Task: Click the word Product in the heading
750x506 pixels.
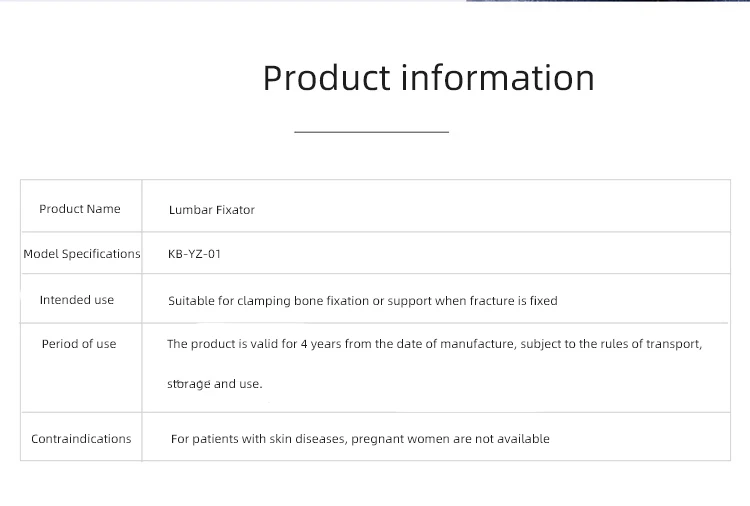Action: point(327,78)
